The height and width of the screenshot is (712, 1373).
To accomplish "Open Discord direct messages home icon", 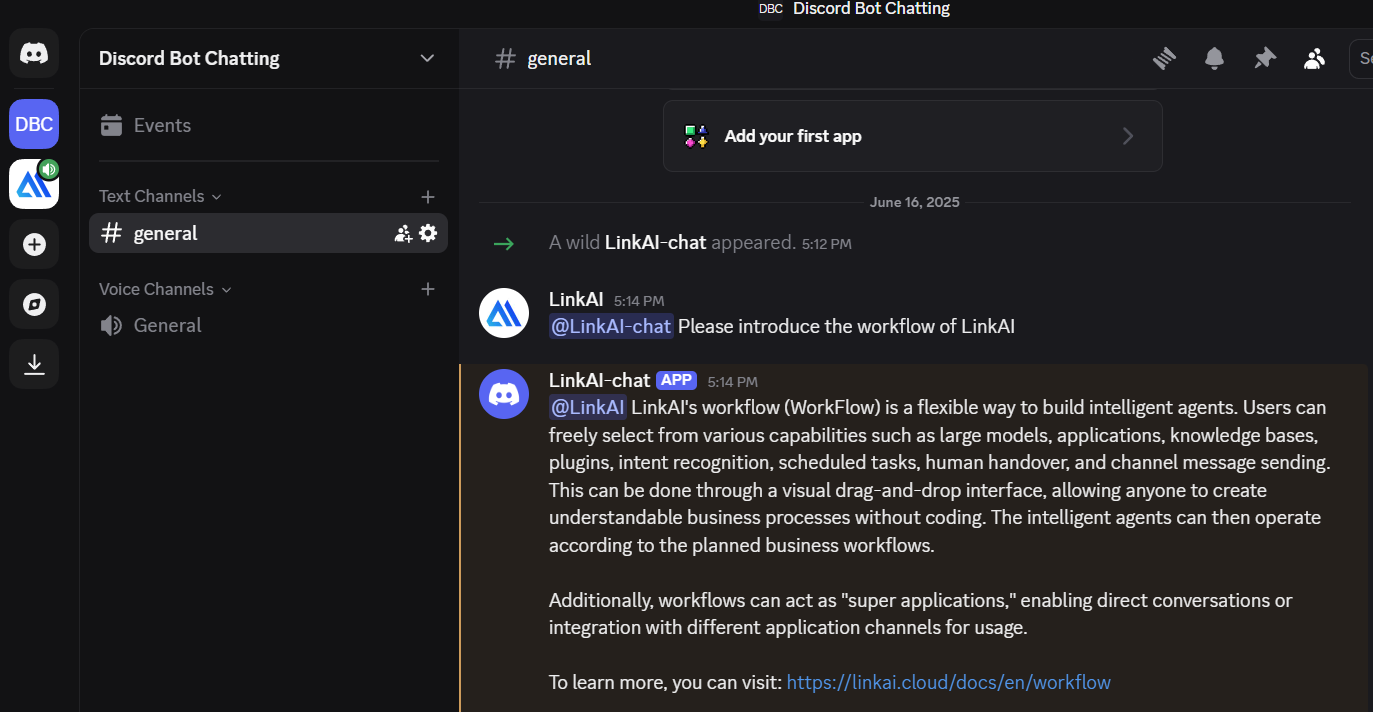I will point(34,54).
